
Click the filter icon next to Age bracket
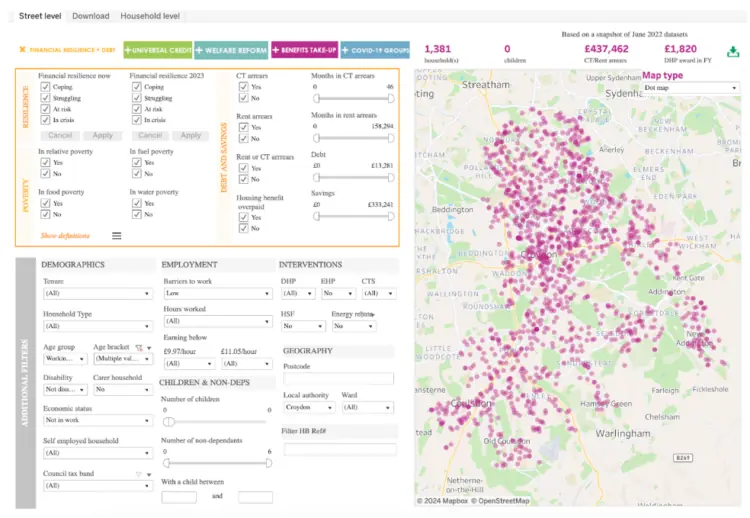(x=139, y=348)
